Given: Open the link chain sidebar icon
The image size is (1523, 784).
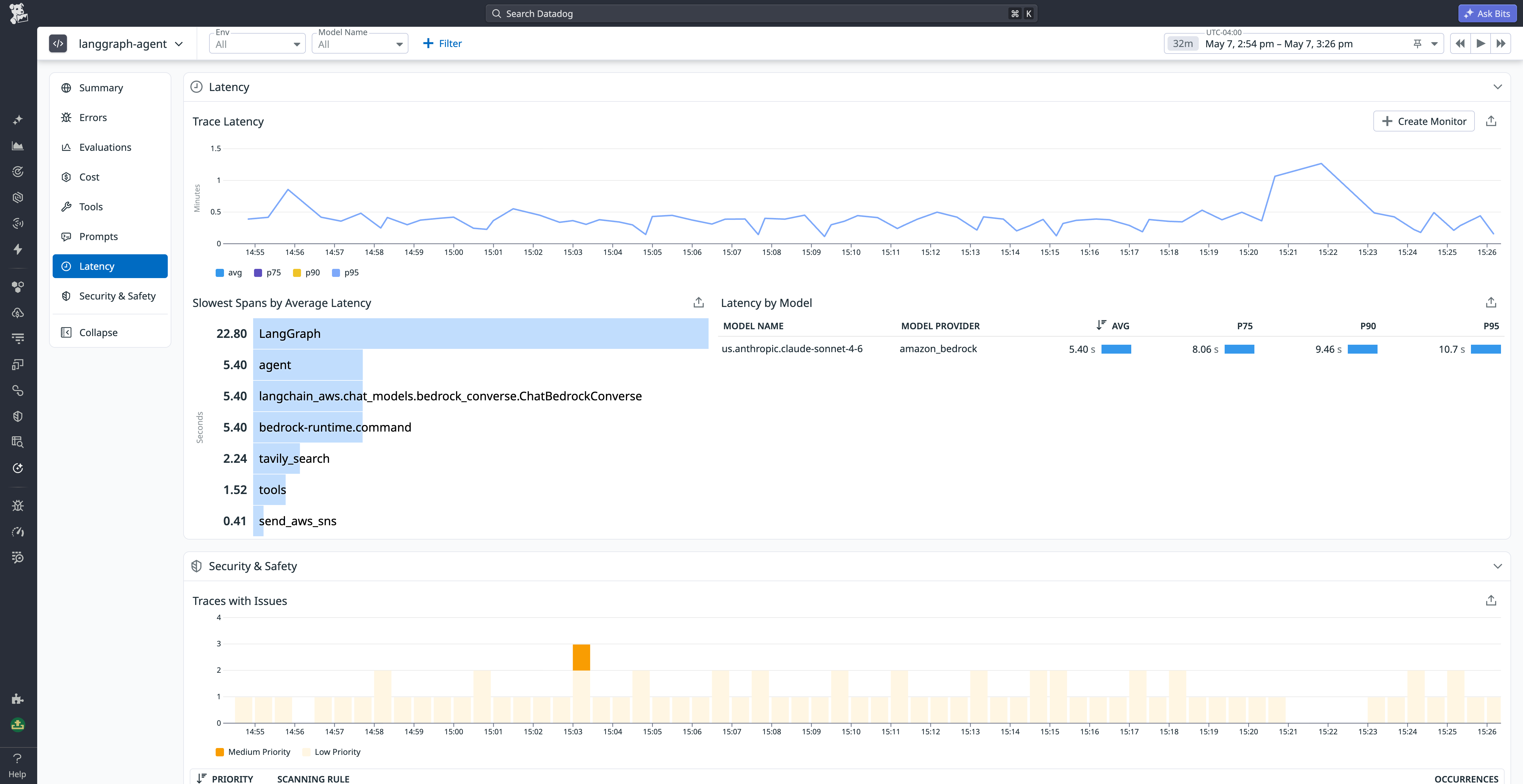Looking at the screenshot, I should [18, 390].
